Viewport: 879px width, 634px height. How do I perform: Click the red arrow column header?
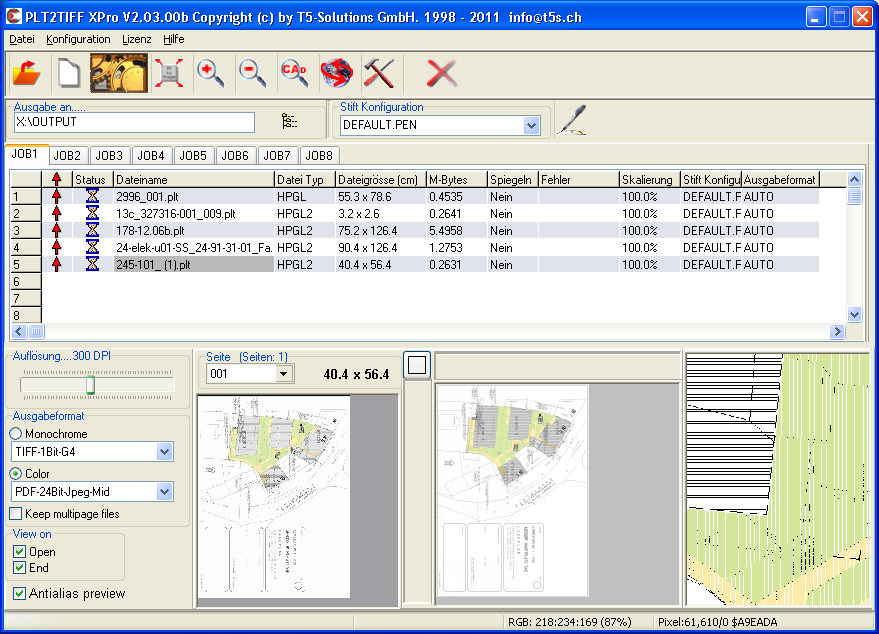coord(57,179)
